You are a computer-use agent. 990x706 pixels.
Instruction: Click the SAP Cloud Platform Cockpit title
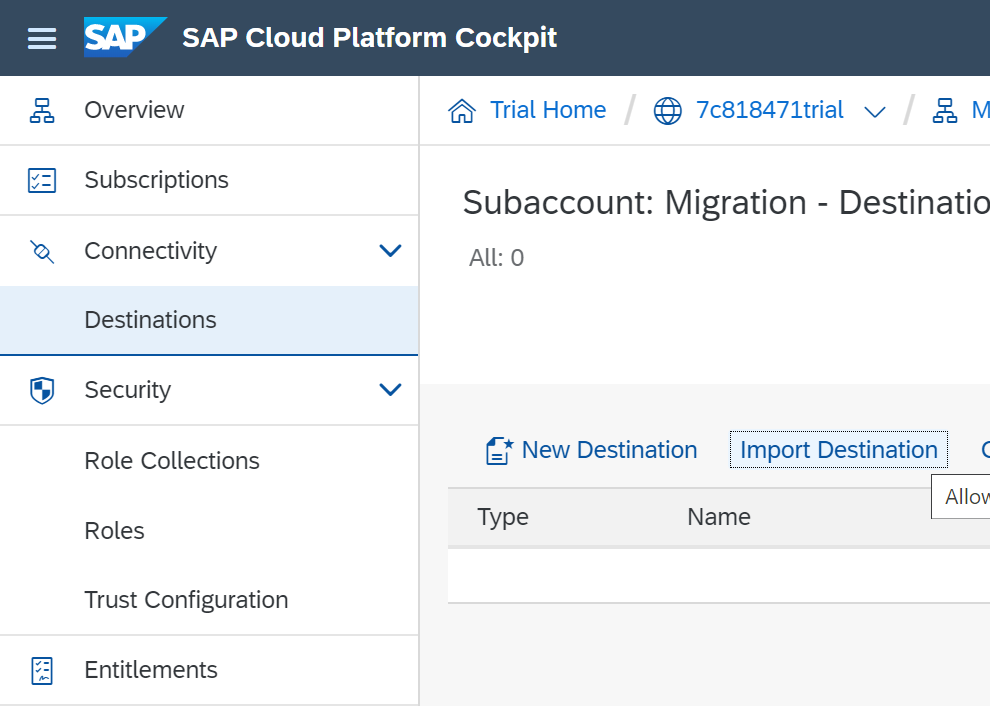[369, 38]
